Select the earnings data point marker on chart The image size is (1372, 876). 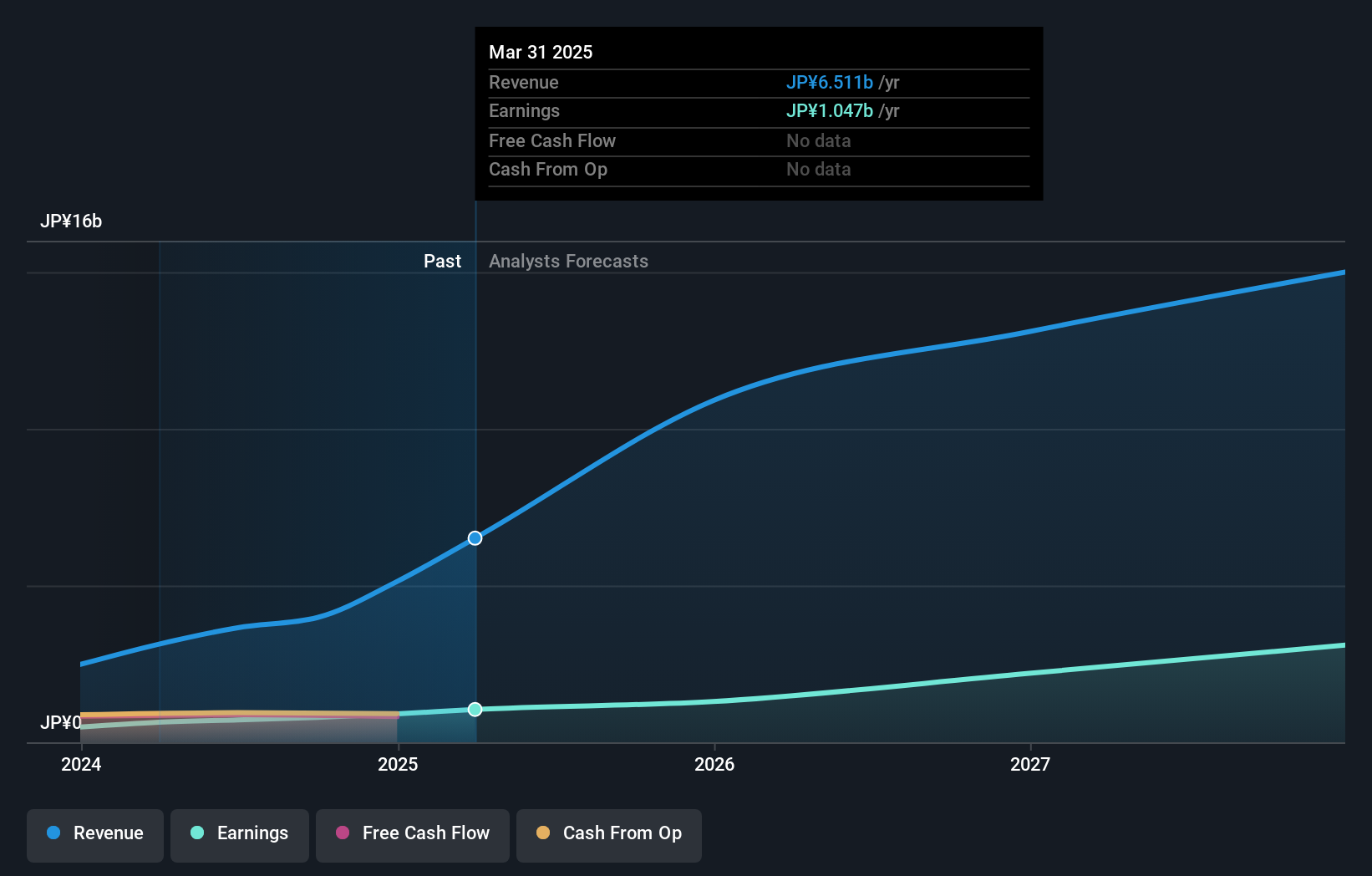pyautogui.click(x=475, y=709)
